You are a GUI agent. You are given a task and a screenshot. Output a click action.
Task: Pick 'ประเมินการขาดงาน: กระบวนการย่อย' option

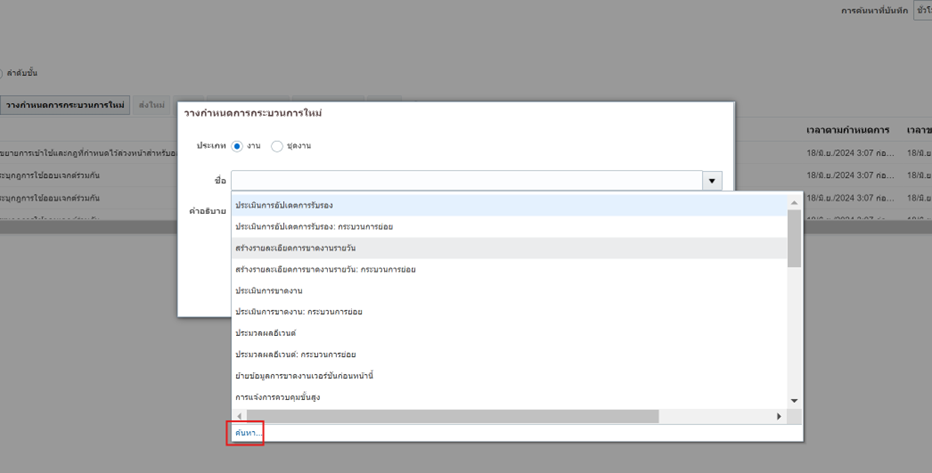click(x=298, y=312)
